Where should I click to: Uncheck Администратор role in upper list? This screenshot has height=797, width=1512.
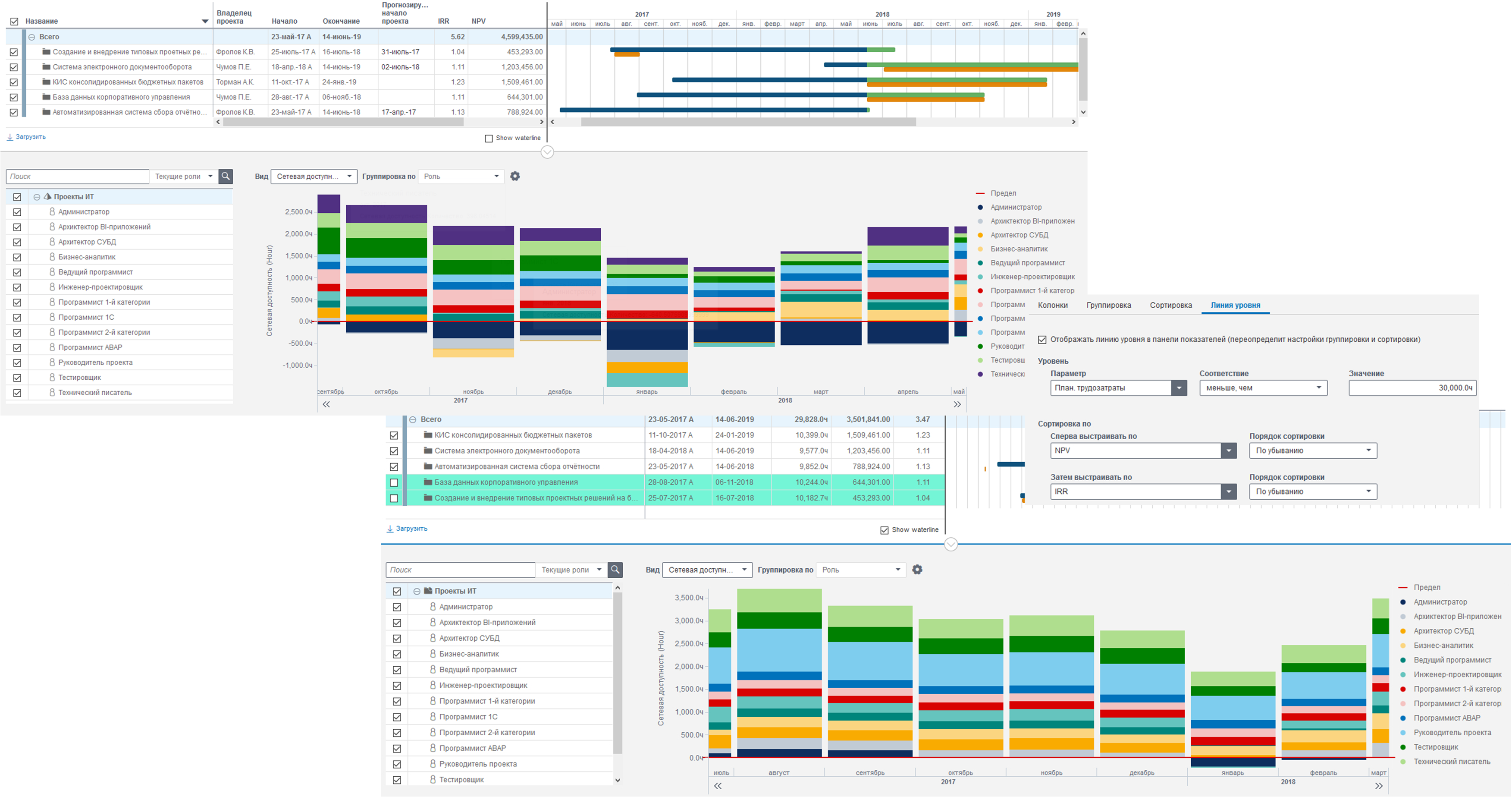coord(17,212)
